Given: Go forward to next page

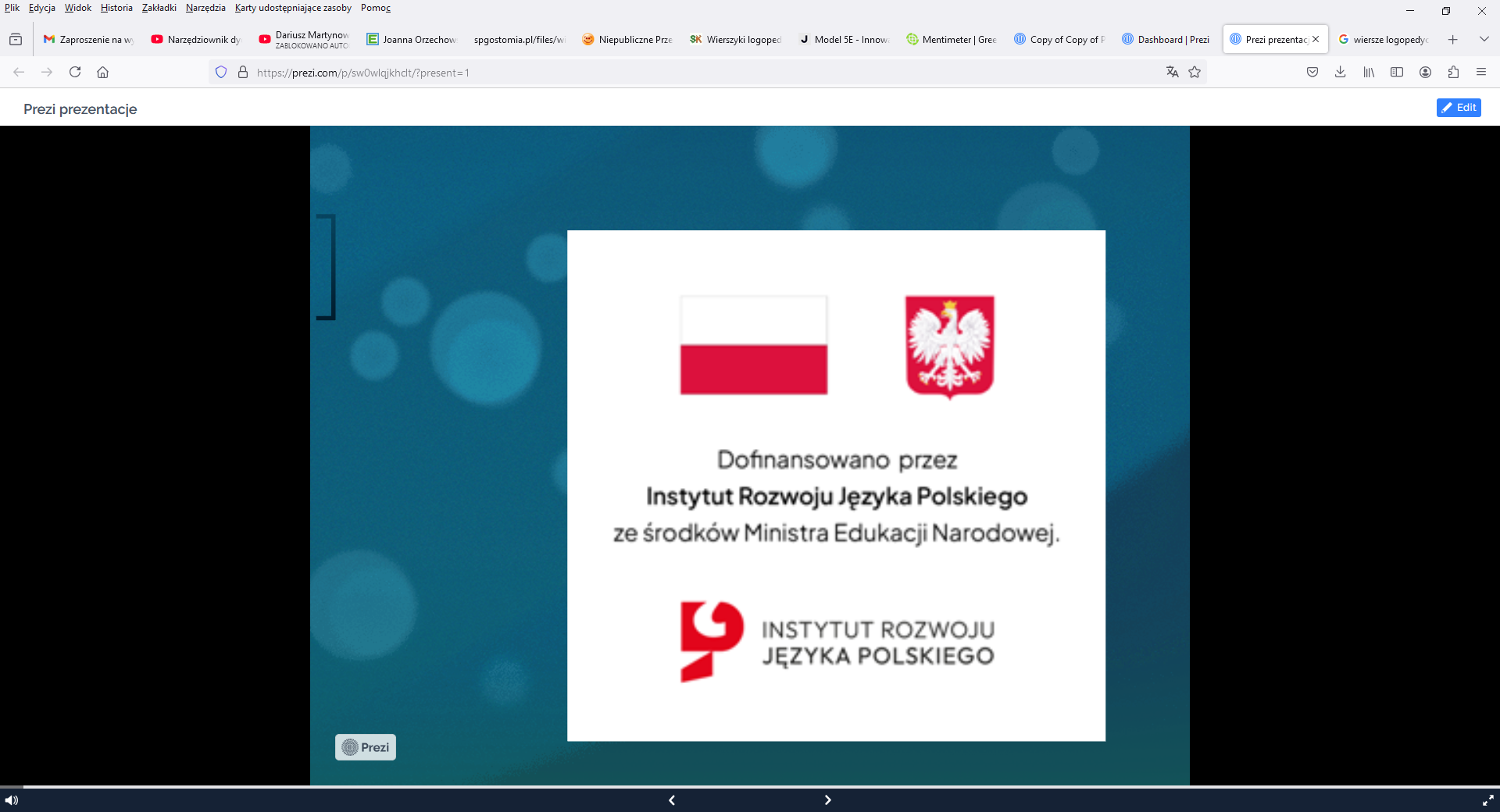Looking at the screenshot, I should (x=47, y=72).
